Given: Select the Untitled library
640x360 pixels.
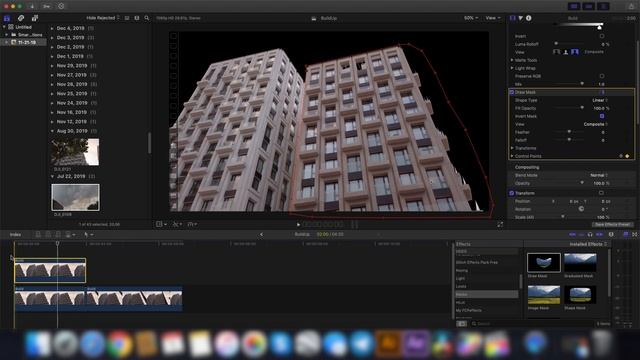Looking at the screenshot, I should click(23, 27).
